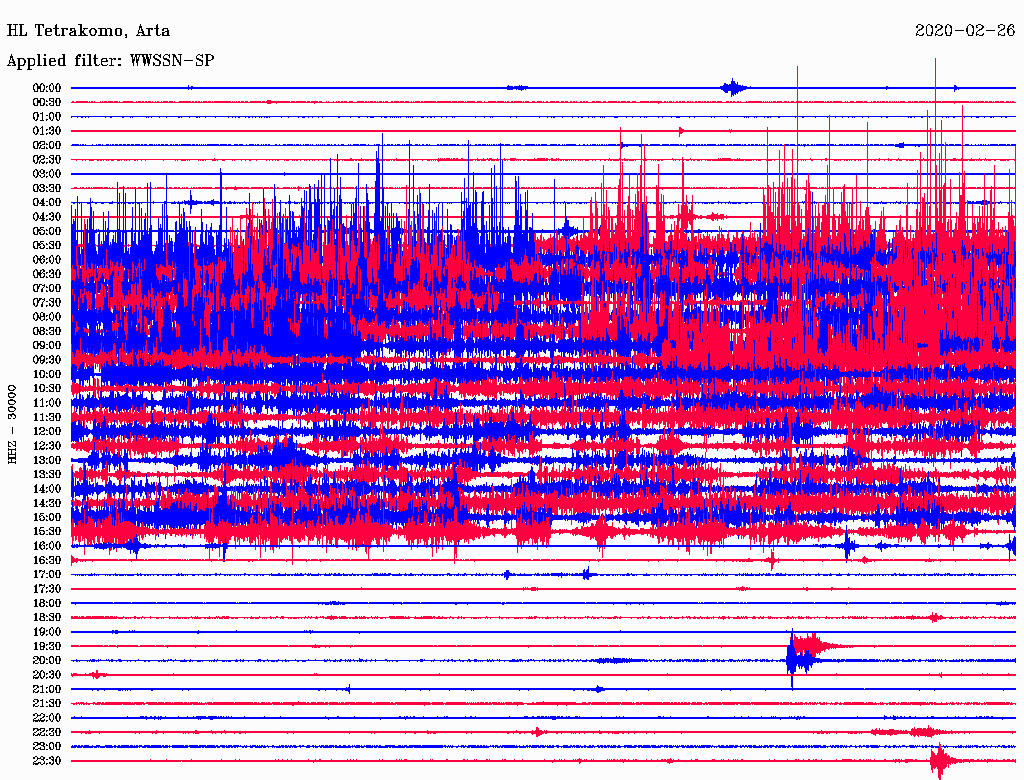Screen dimensions: 1024x780
Task: Select the 04:00 time label
Action: tap(47, 203)
